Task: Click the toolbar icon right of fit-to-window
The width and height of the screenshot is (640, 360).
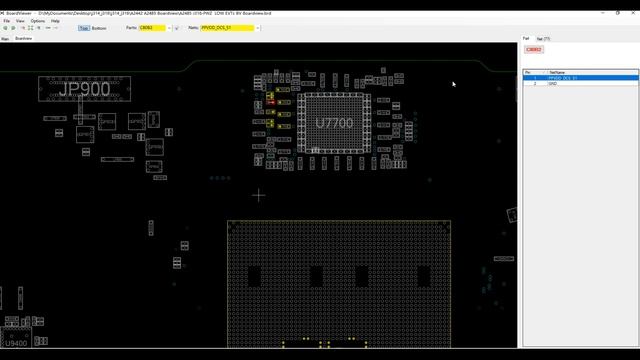Action: (39, 28)
